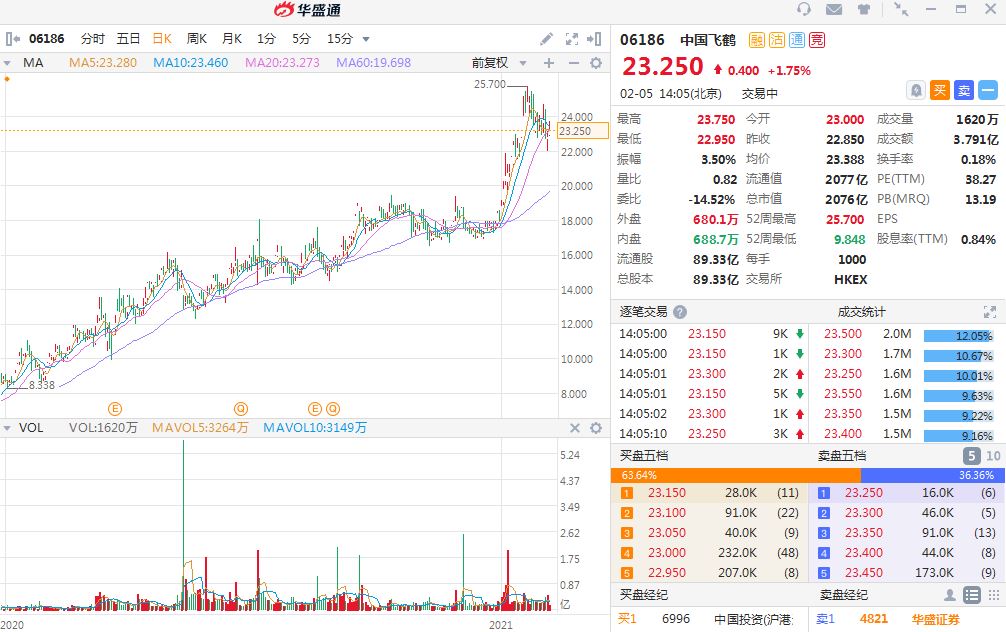Open customer service headset icon

804,9
